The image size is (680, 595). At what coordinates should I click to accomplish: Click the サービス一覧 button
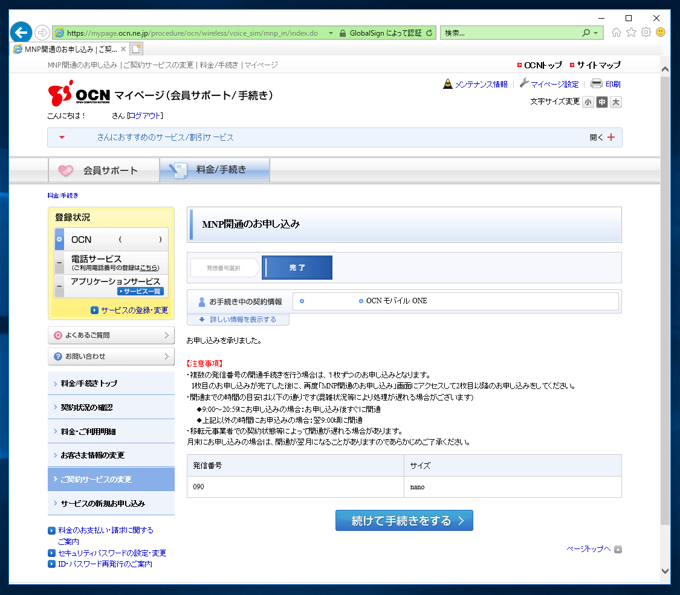coord(140,291)
